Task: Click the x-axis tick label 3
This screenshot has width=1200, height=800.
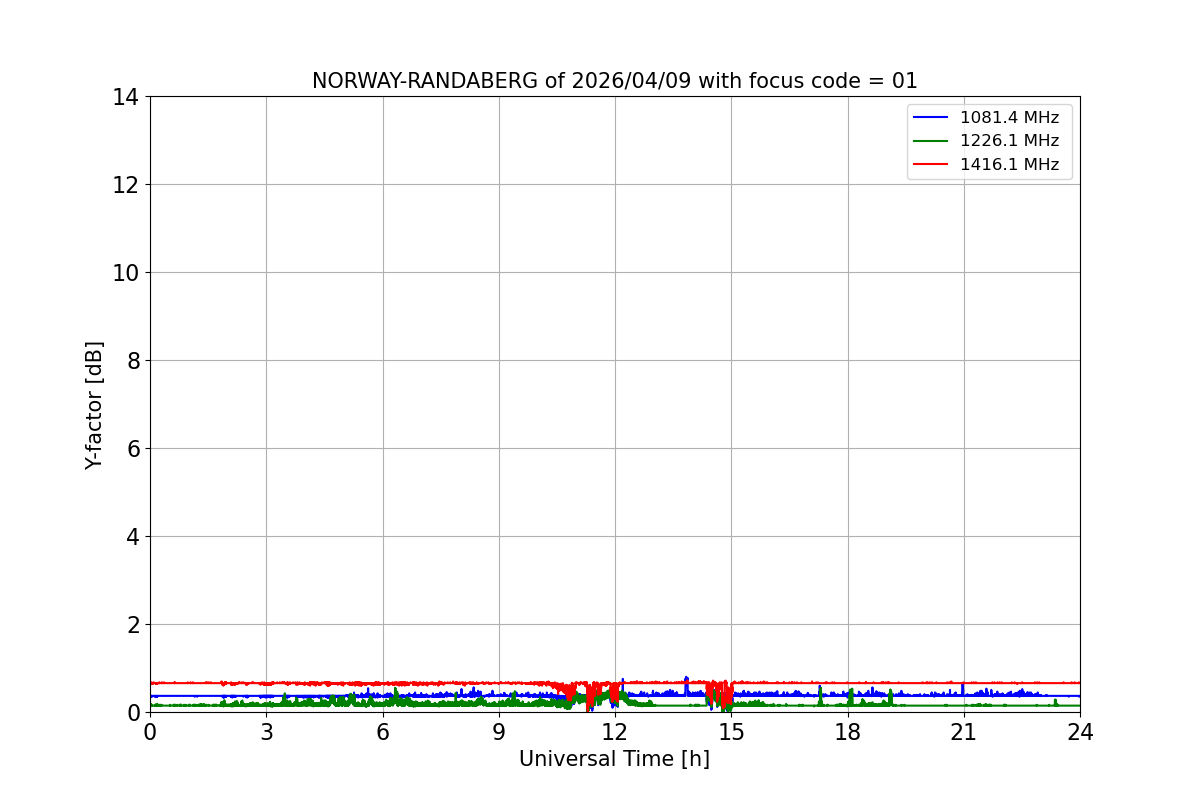Action: click(266, 732)
